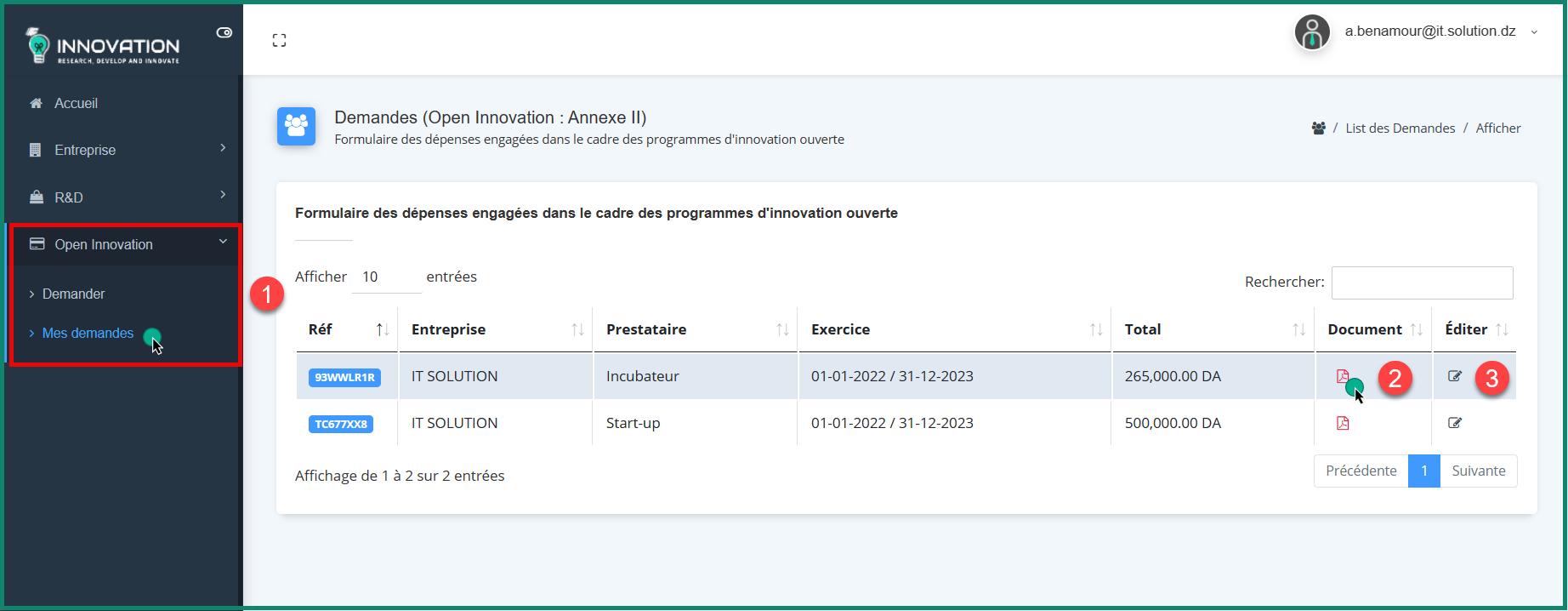Click the breadcrumb users home icon
The image size is (1568, 611).
(x=1318, y=128)
